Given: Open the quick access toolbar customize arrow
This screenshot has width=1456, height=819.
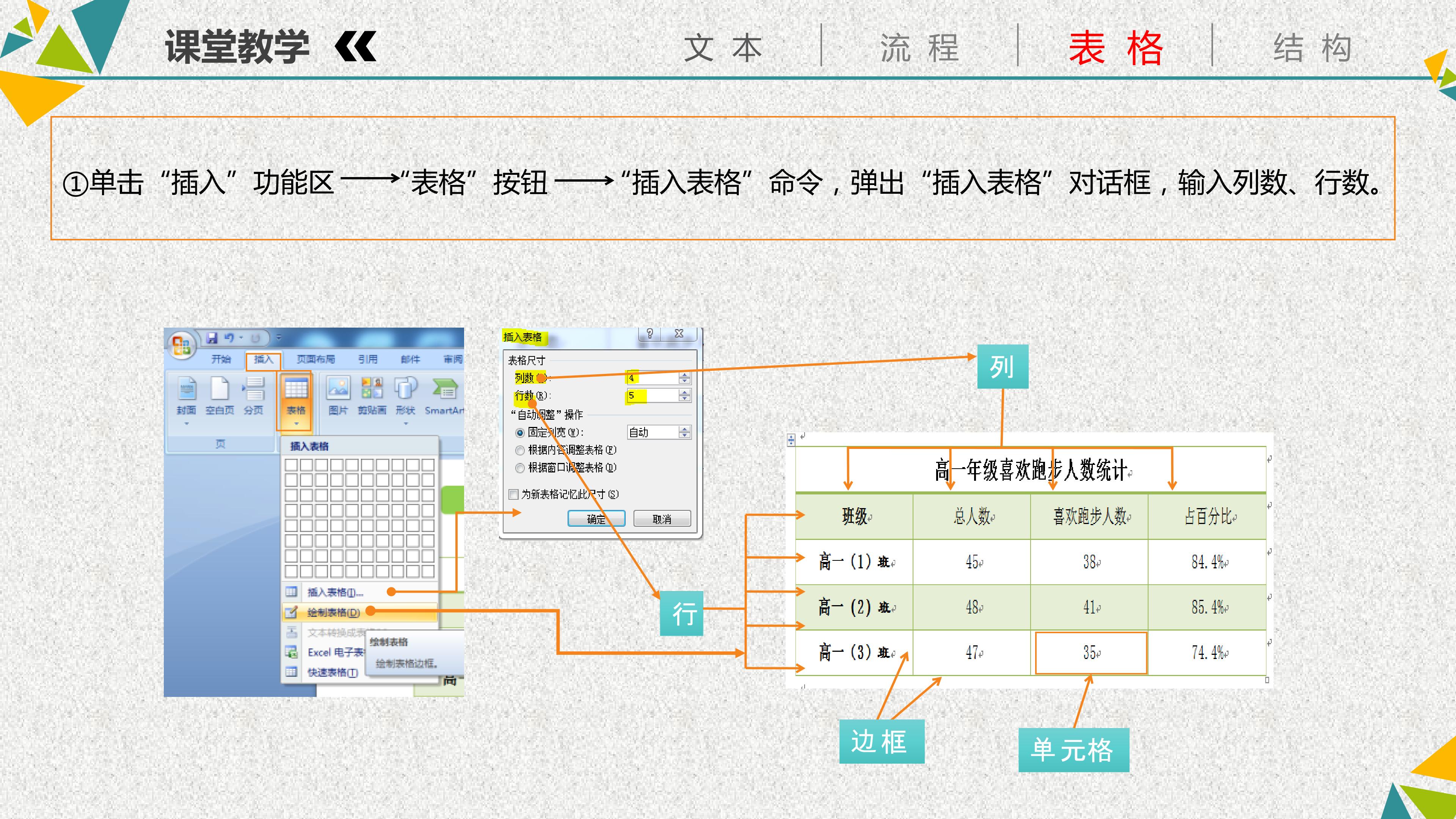Looking at the screenshot, I should pos(279,338).
